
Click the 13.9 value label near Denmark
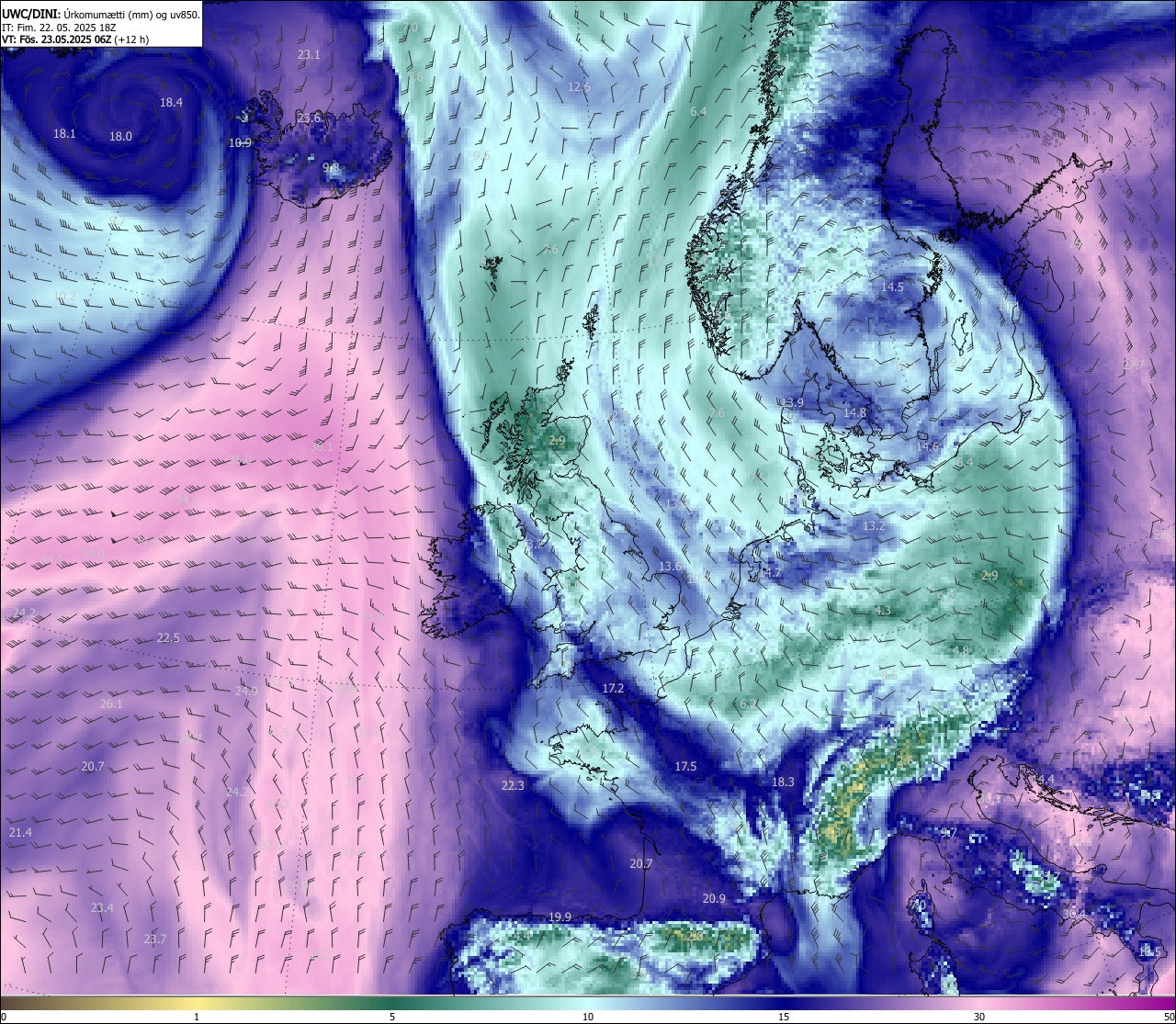(x=792, y=403)
